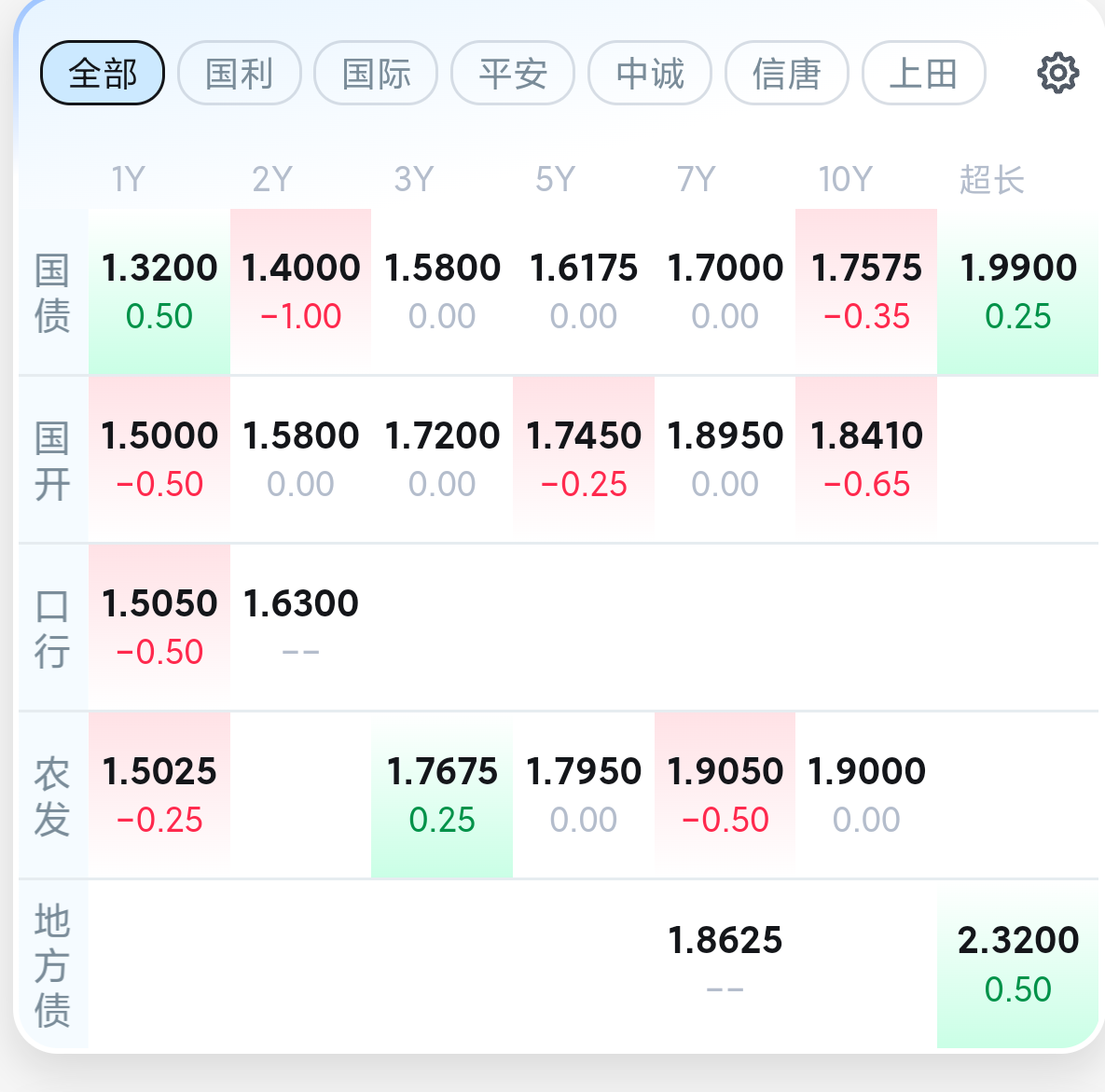1105x1092 pixels.
Task: Select the 国开 5Y cell 1.7450
Action: click(584, 459)
